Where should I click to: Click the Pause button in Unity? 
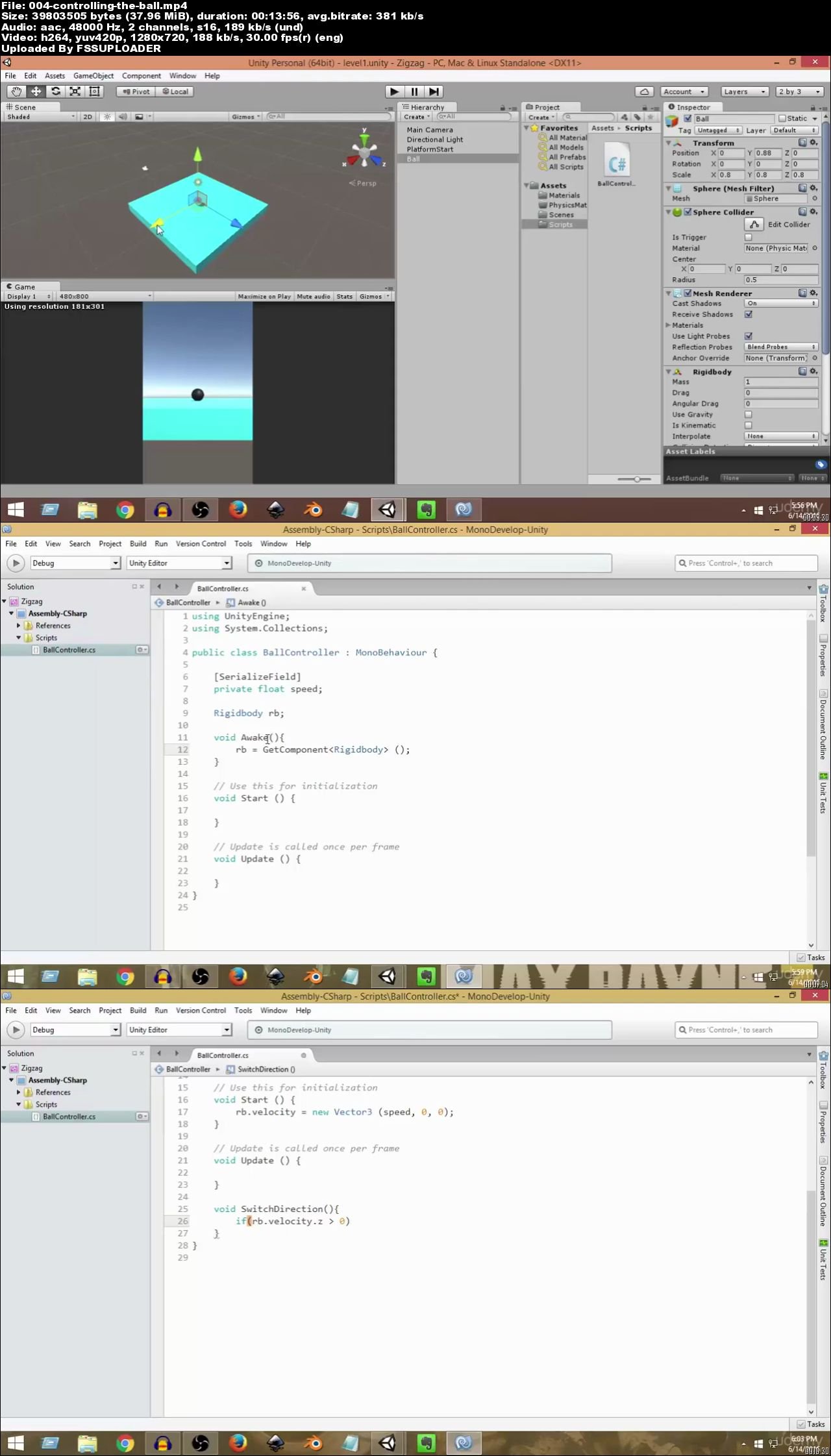point(414,92)
